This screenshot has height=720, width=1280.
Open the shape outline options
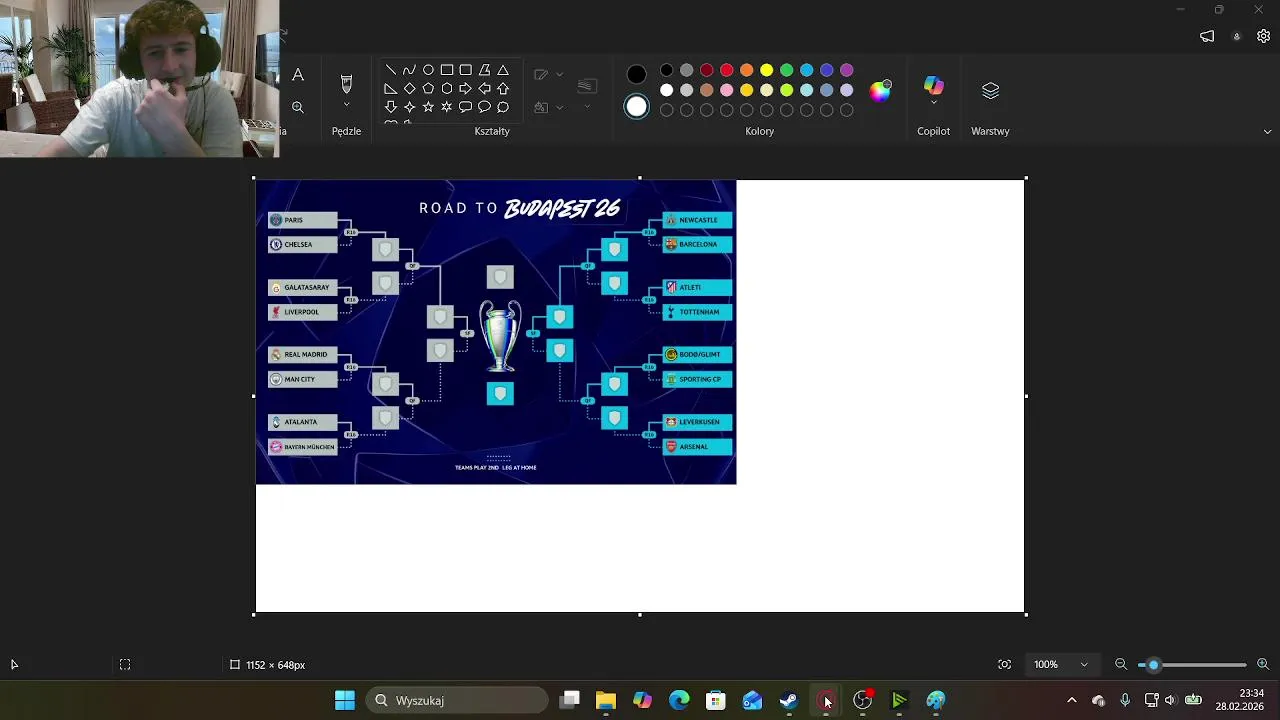tap(548, 75)
